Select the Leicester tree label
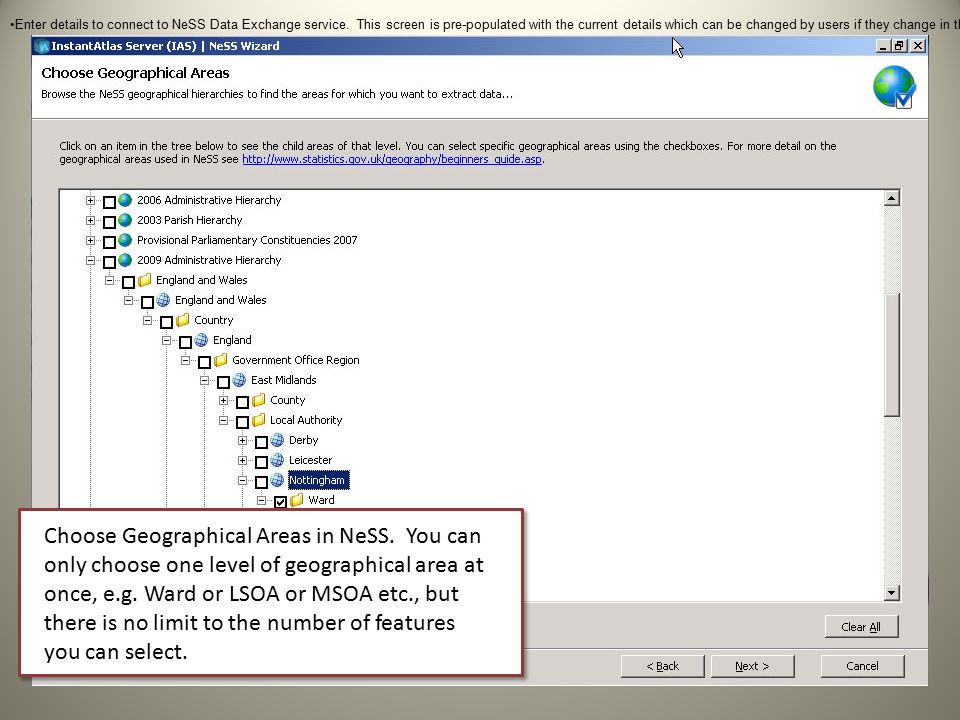The width and height of the screenshot is (960, 720). tap(310, 460)
